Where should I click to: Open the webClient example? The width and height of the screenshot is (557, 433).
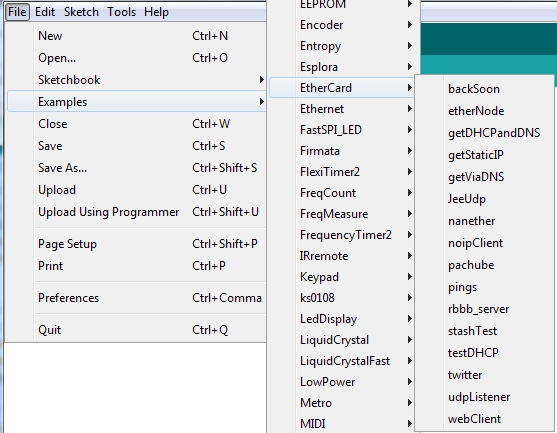tap(484, 419)
